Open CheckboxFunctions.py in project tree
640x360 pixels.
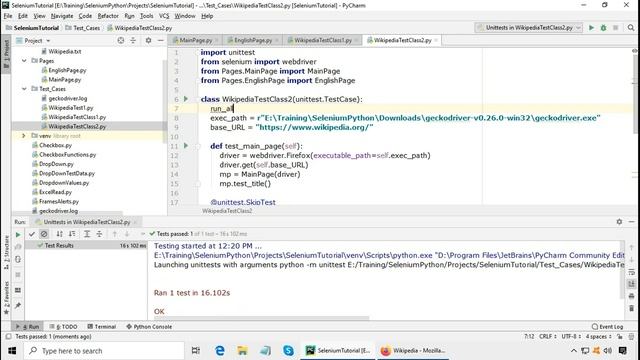tap(67, 155)
